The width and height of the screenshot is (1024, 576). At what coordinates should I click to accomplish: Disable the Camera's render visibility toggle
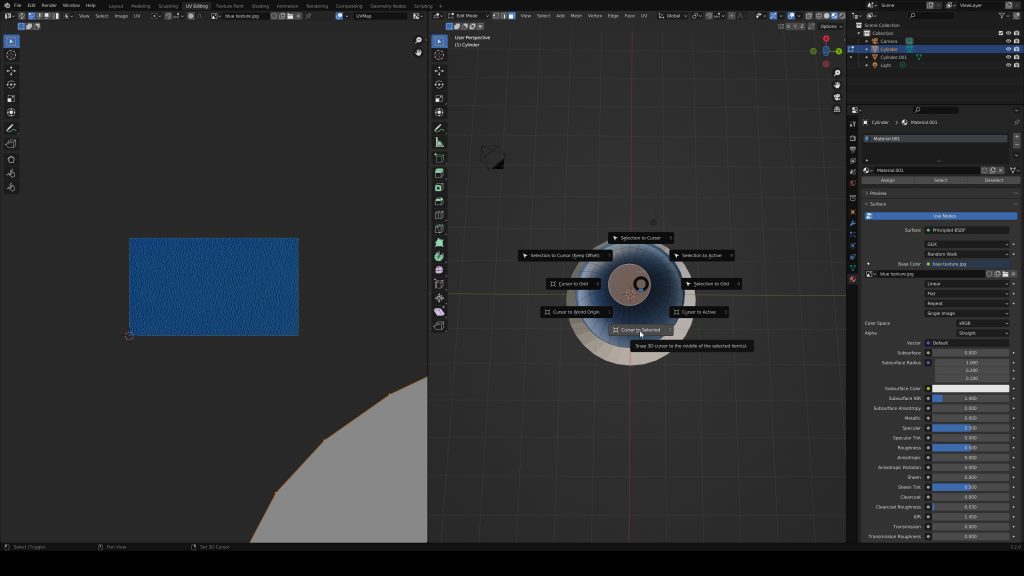coord(1016,41)
